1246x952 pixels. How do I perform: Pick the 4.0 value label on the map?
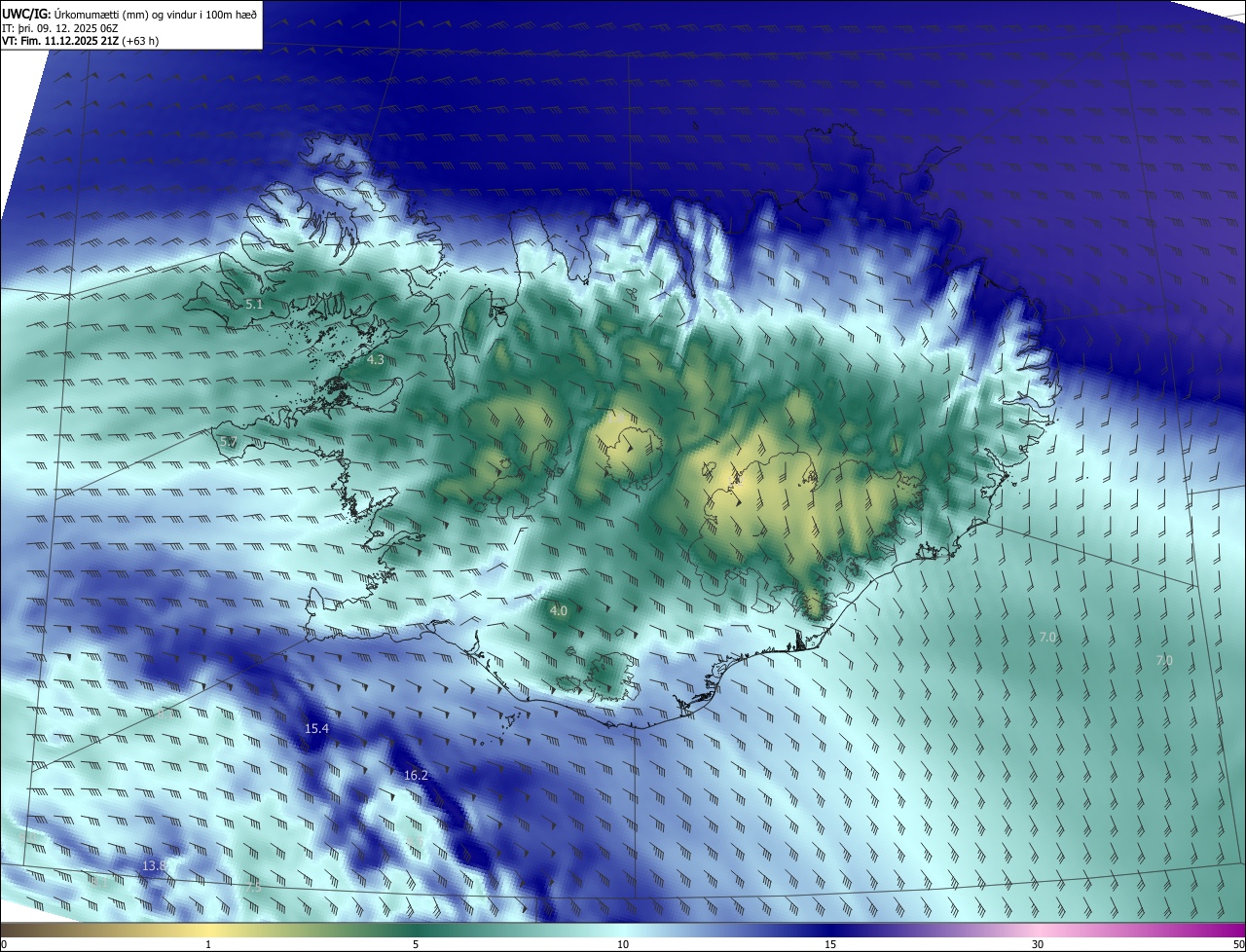pos(559,610)
